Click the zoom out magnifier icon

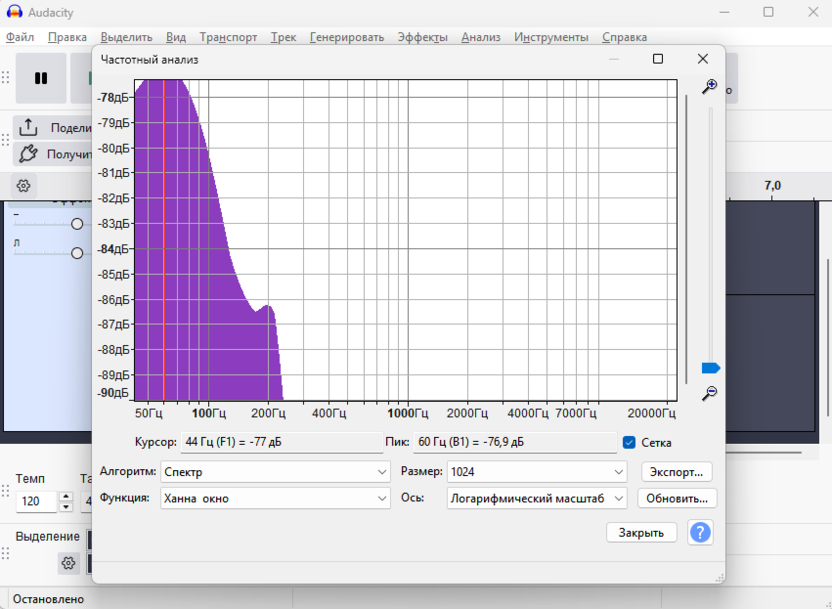(x=709, y=393)
